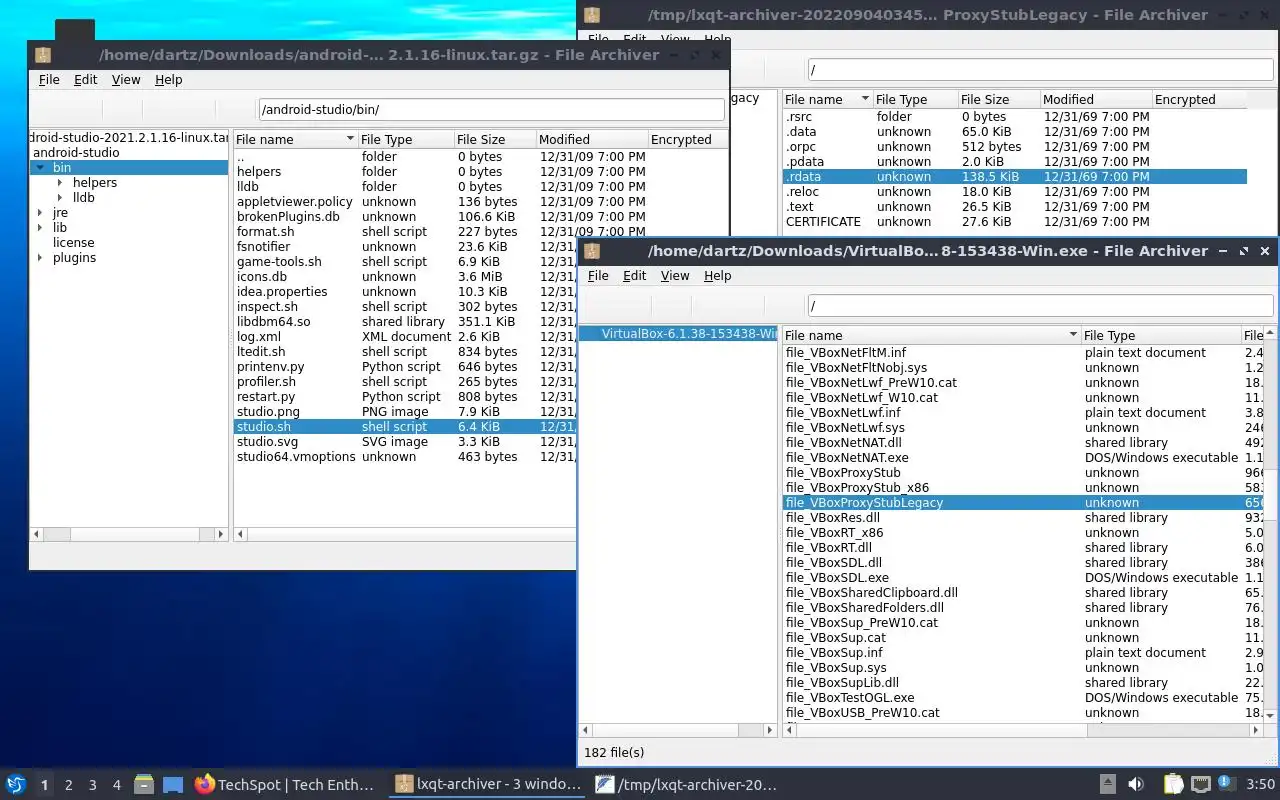Select file_VBoxSDL.dll
The width and height of the screenshot is (1280, 800).
(834, 562)
